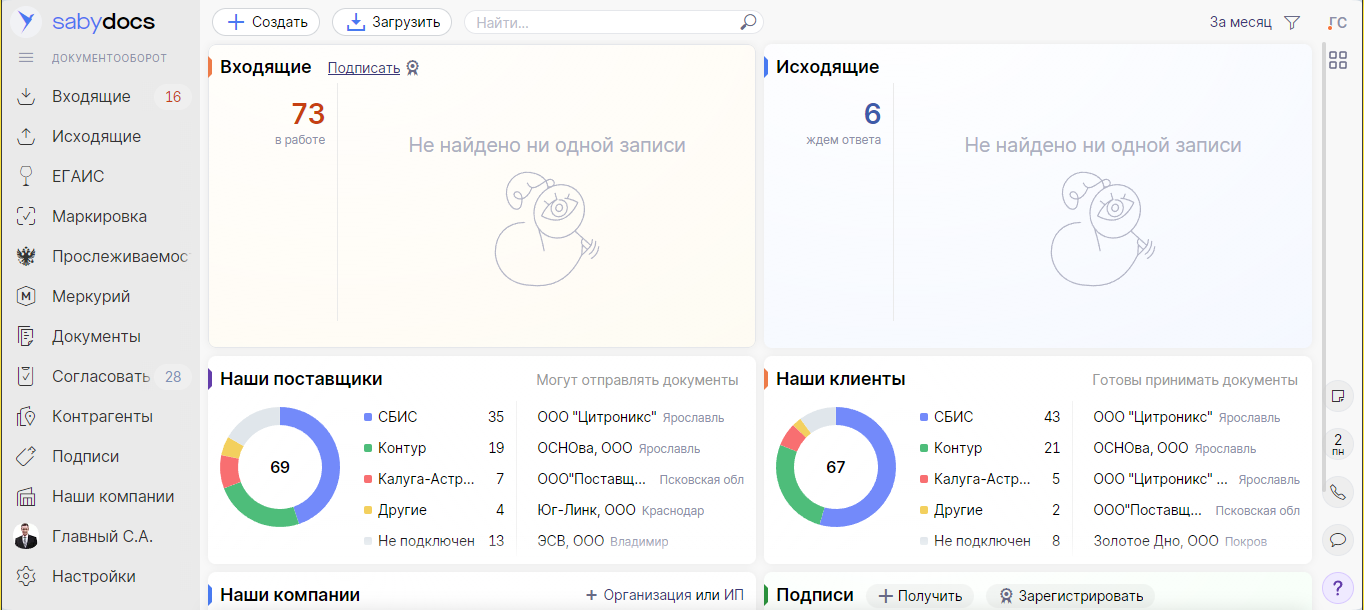Click the 6 ждем ответа counter
The image size is (1364, 610).
tap(845, 123)
